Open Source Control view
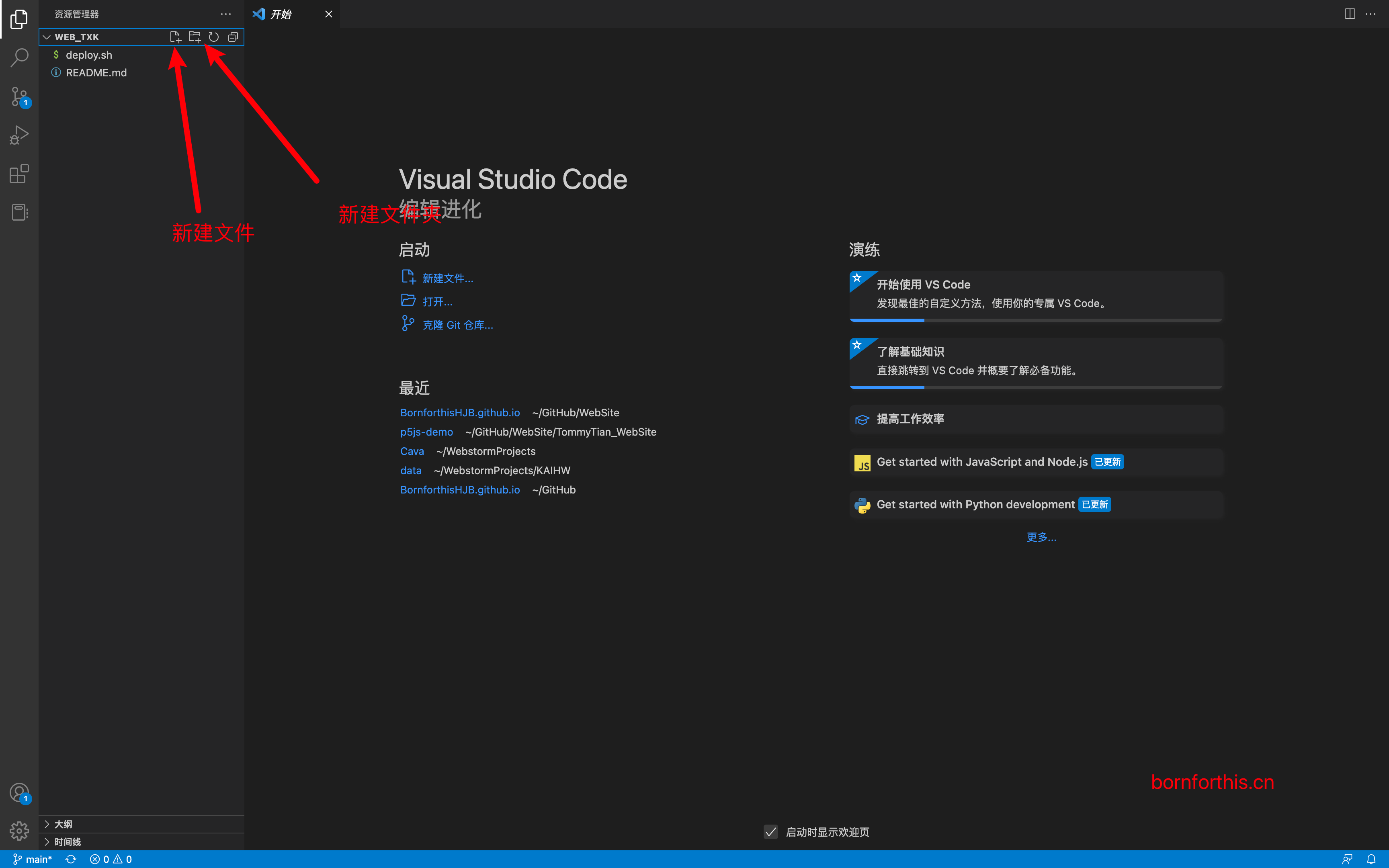The width and height of the screenshot is (1389, 868). (x=19, y=96)
